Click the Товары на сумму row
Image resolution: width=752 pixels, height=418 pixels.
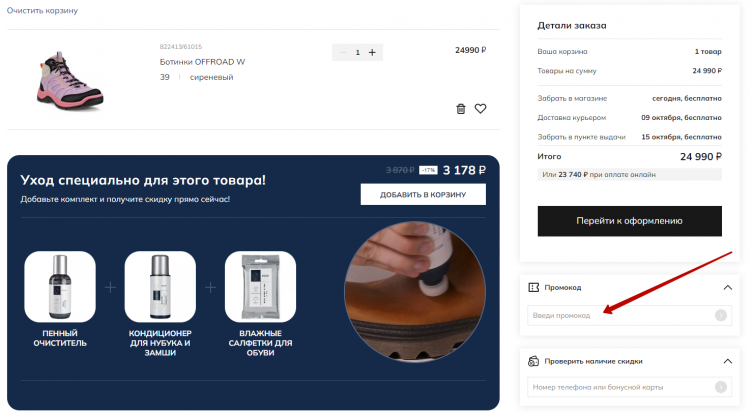(629, 70)
